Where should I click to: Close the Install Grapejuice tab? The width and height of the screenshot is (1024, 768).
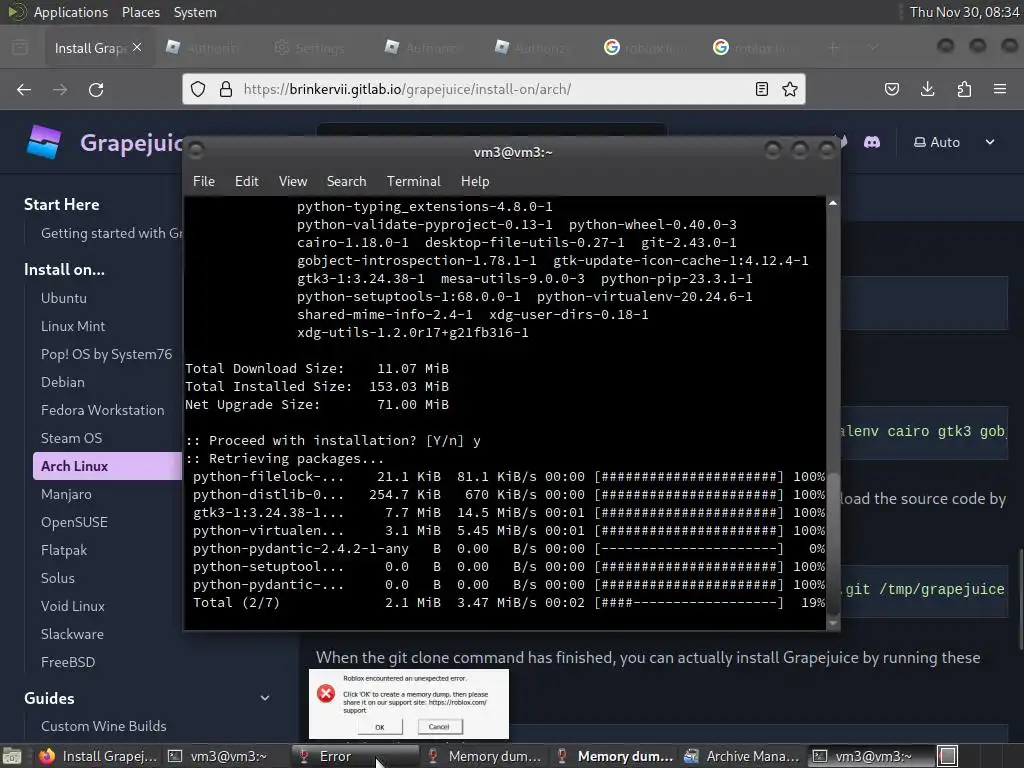(x=136, y=47)
